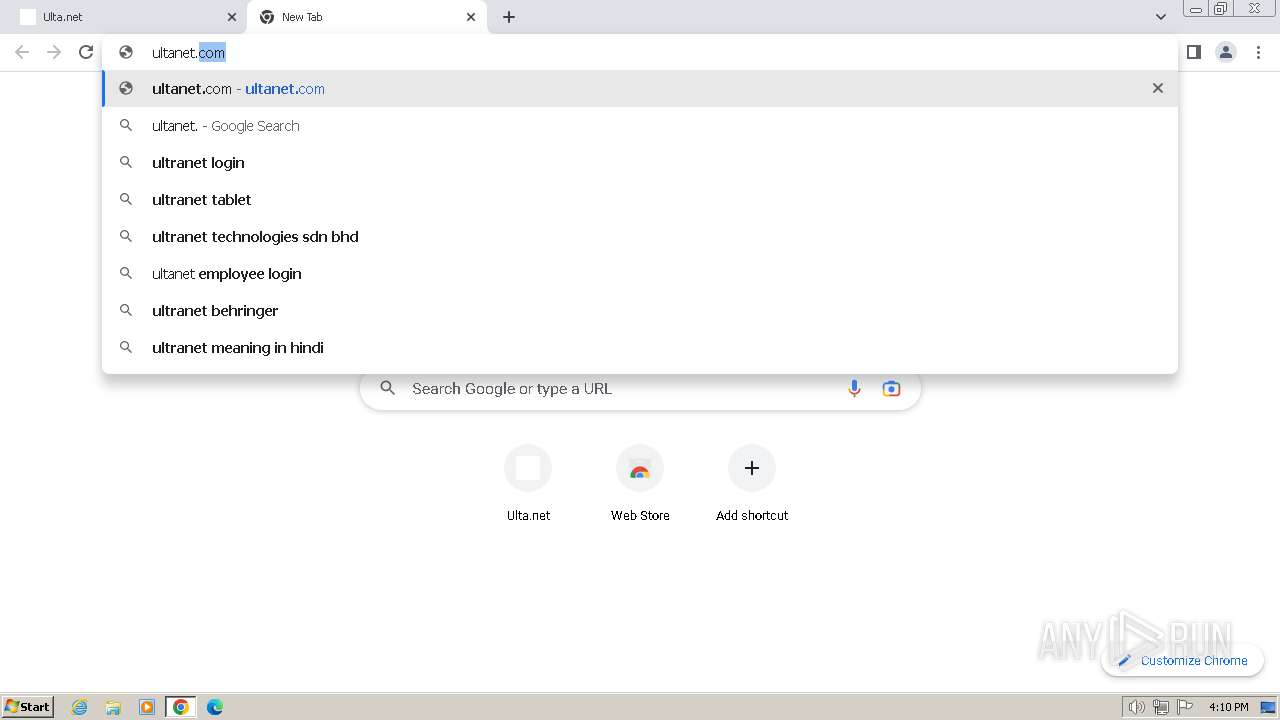Search by image with camera icon
Screen dimensions: 1280x720
[x=891, y=389]
